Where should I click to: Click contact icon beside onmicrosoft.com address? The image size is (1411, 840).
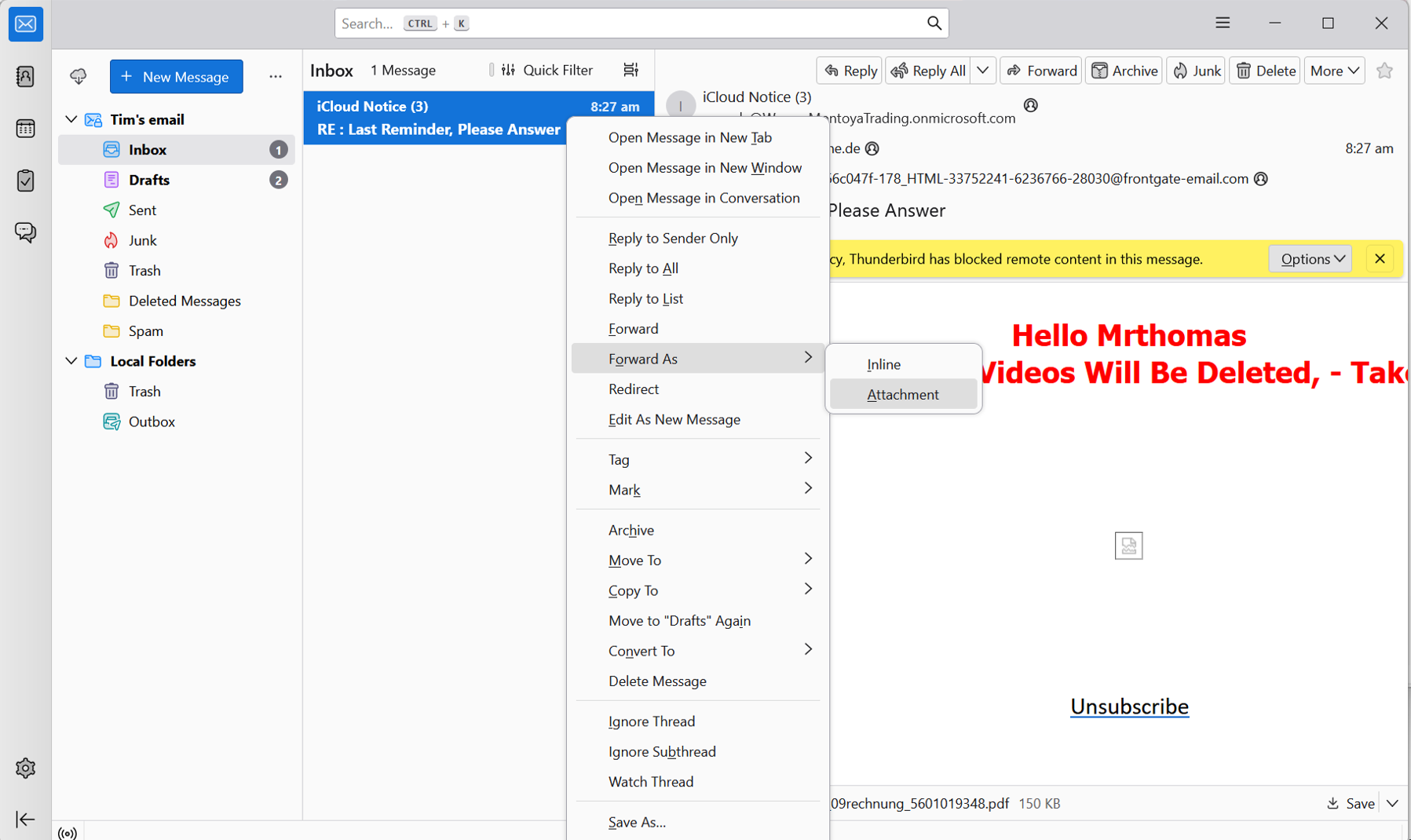pos(1031,105)
